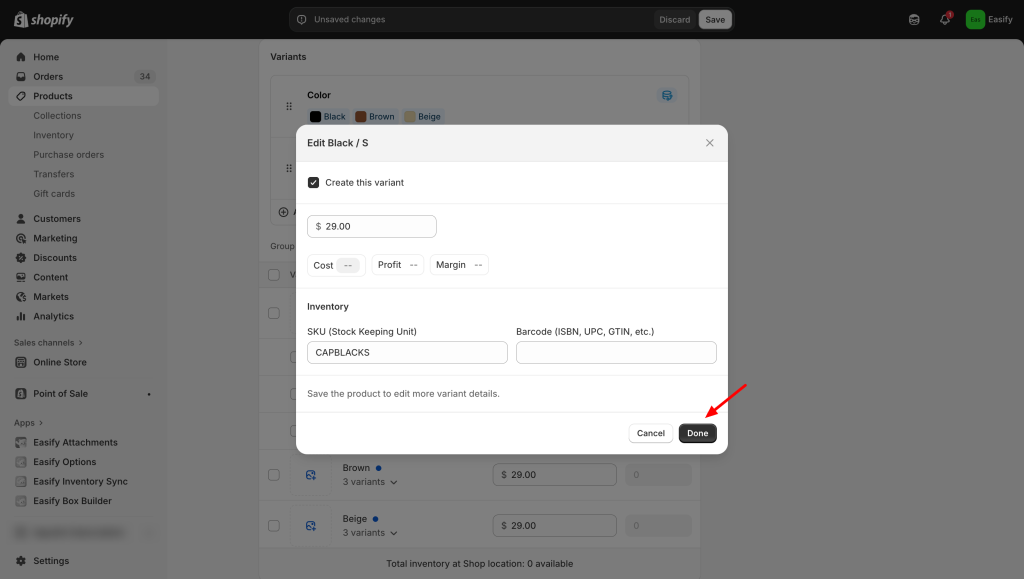Click the Cancel button in dialog
The width and height of the screenshot is (1024, 579).
pos(650,433)
